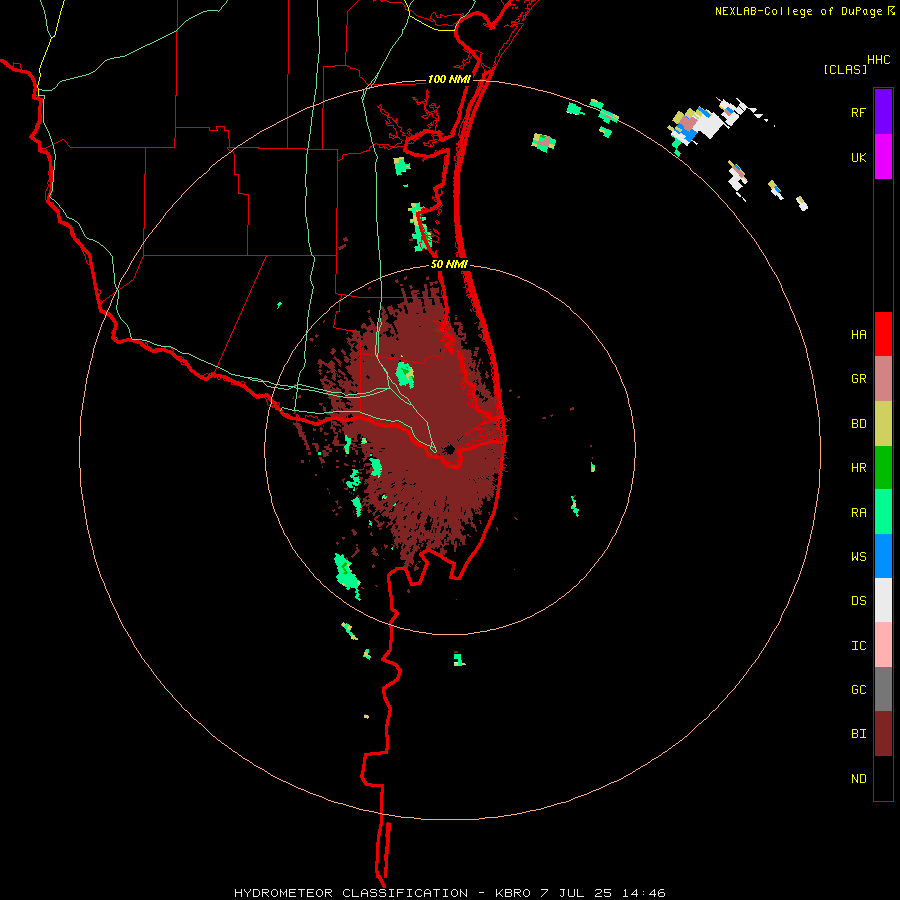The width and height of the screenshot is (900, 900).
Task: Click the HR dark green legend swatch
Action: coord(883,468)
